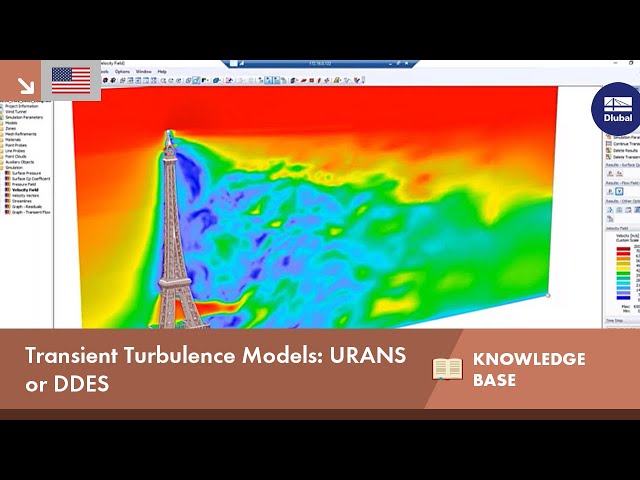Select Project Information in the navigator tree
Image resolution: width=640 pixels, height=480 pixels.
[22, 106]
